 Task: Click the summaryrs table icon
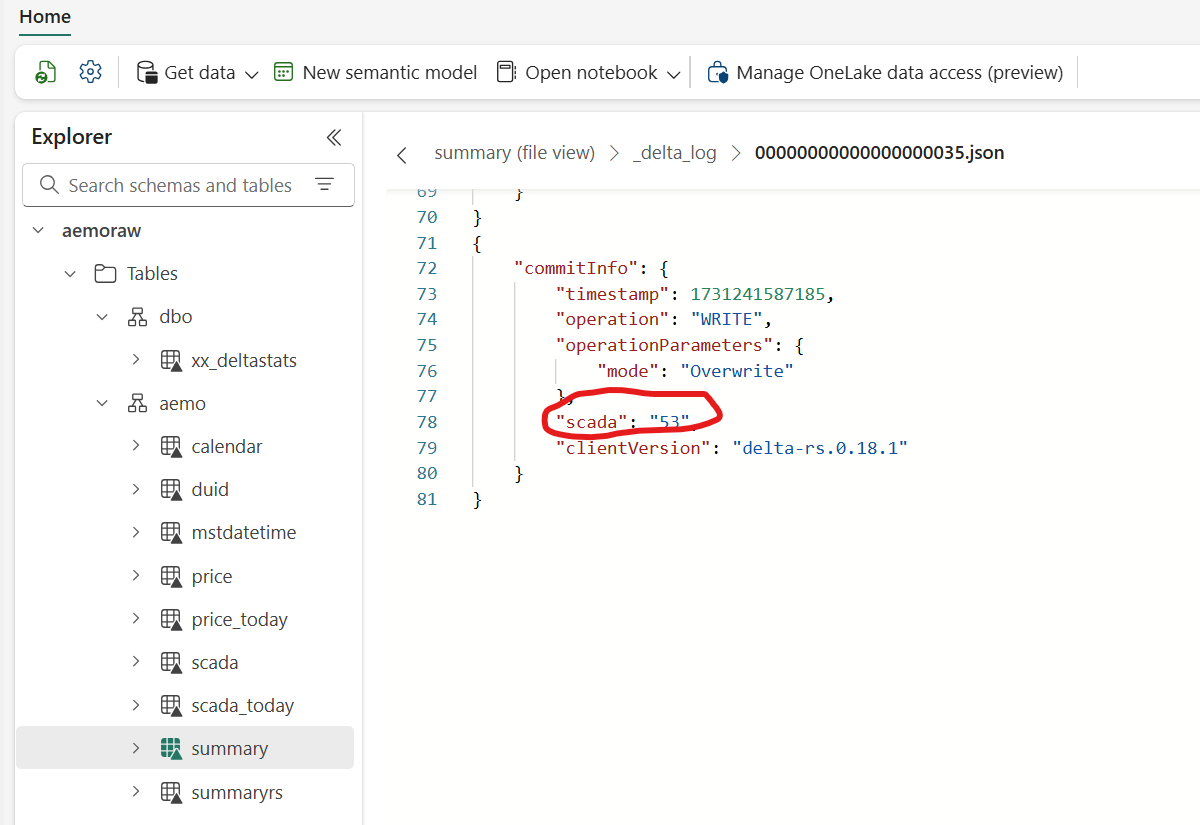click(171, 793)
